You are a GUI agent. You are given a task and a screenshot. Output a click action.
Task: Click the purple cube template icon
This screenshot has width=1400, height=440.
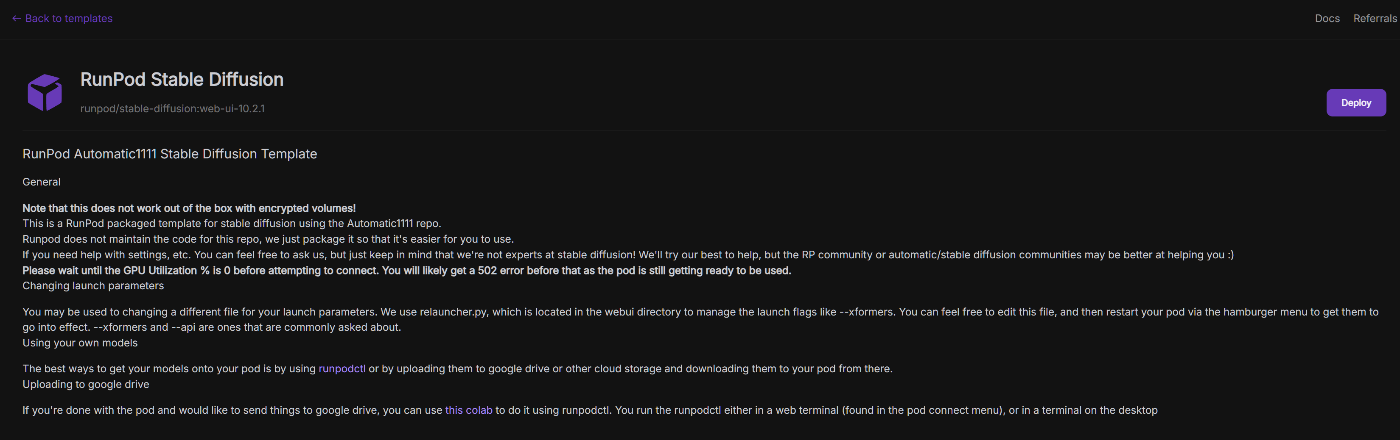45,92
